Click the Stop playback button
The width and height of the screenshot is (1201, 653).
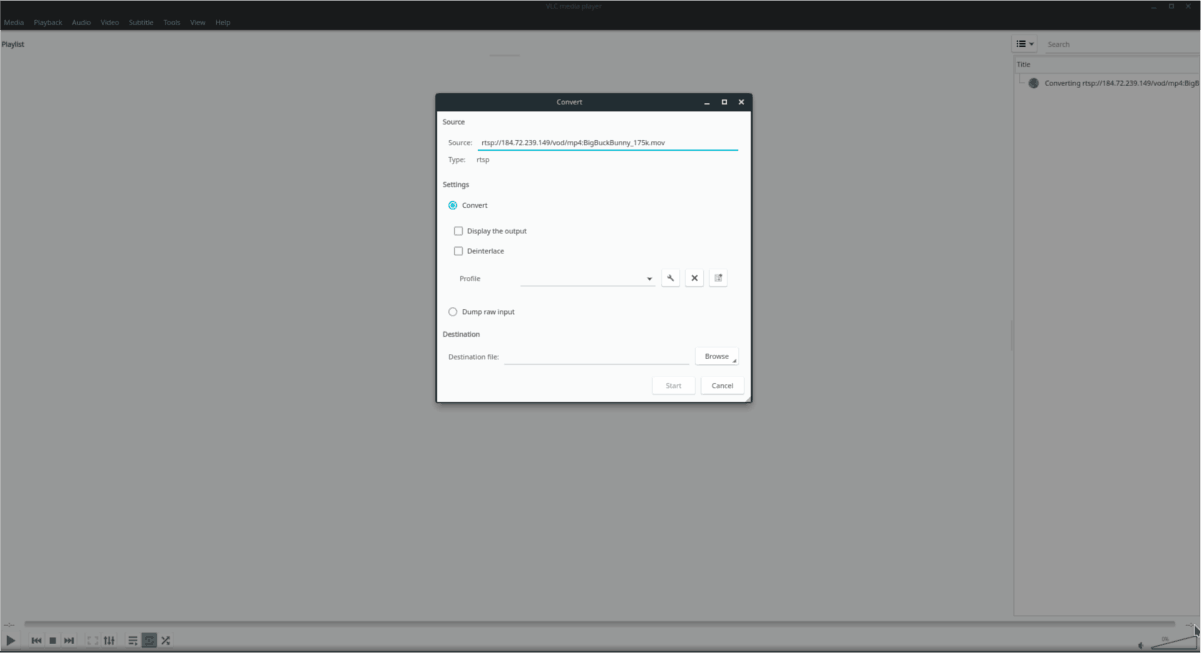52,640
